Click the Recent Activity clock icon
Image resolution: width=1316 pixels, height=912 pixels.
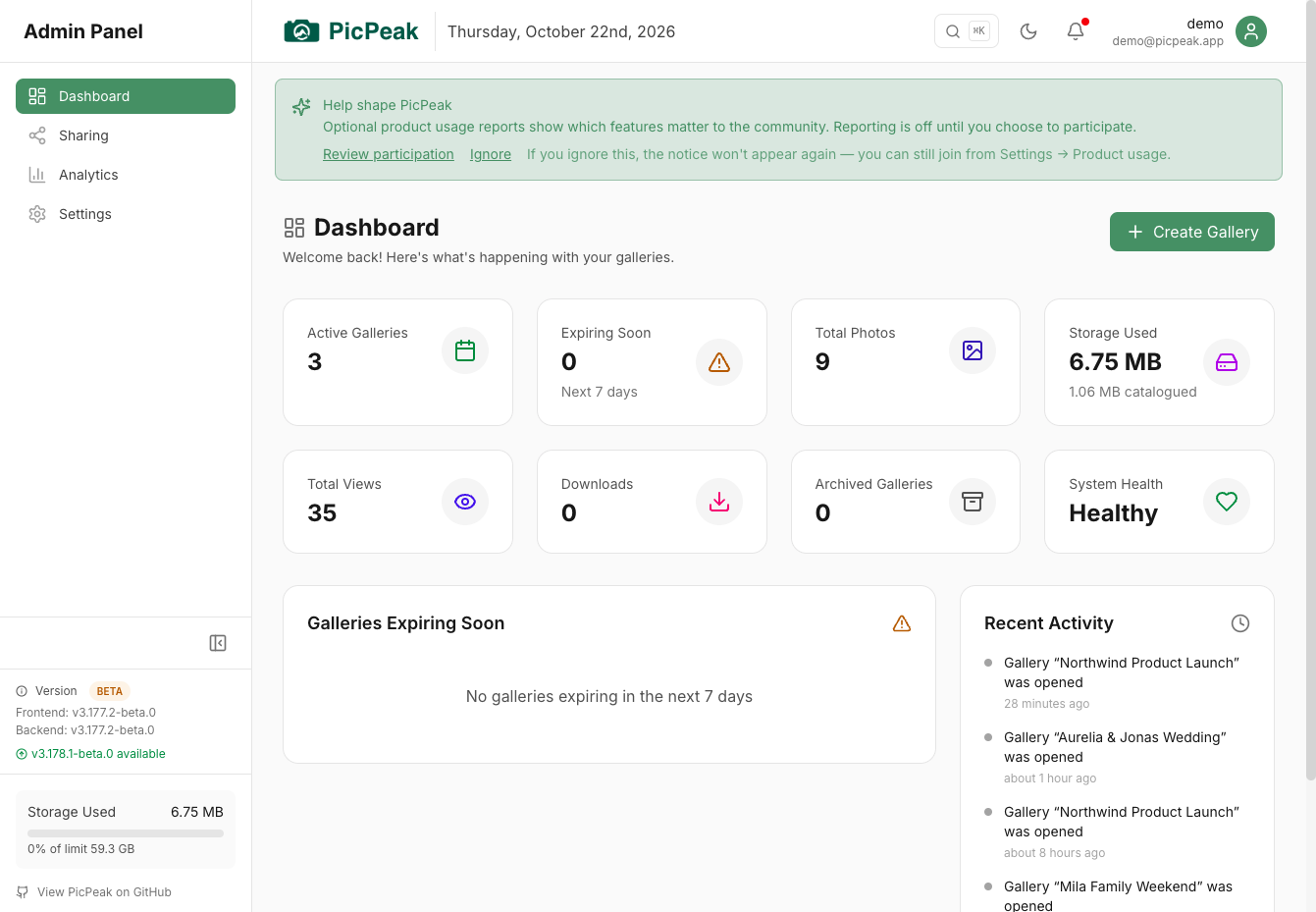click(x=1240, y=623)
